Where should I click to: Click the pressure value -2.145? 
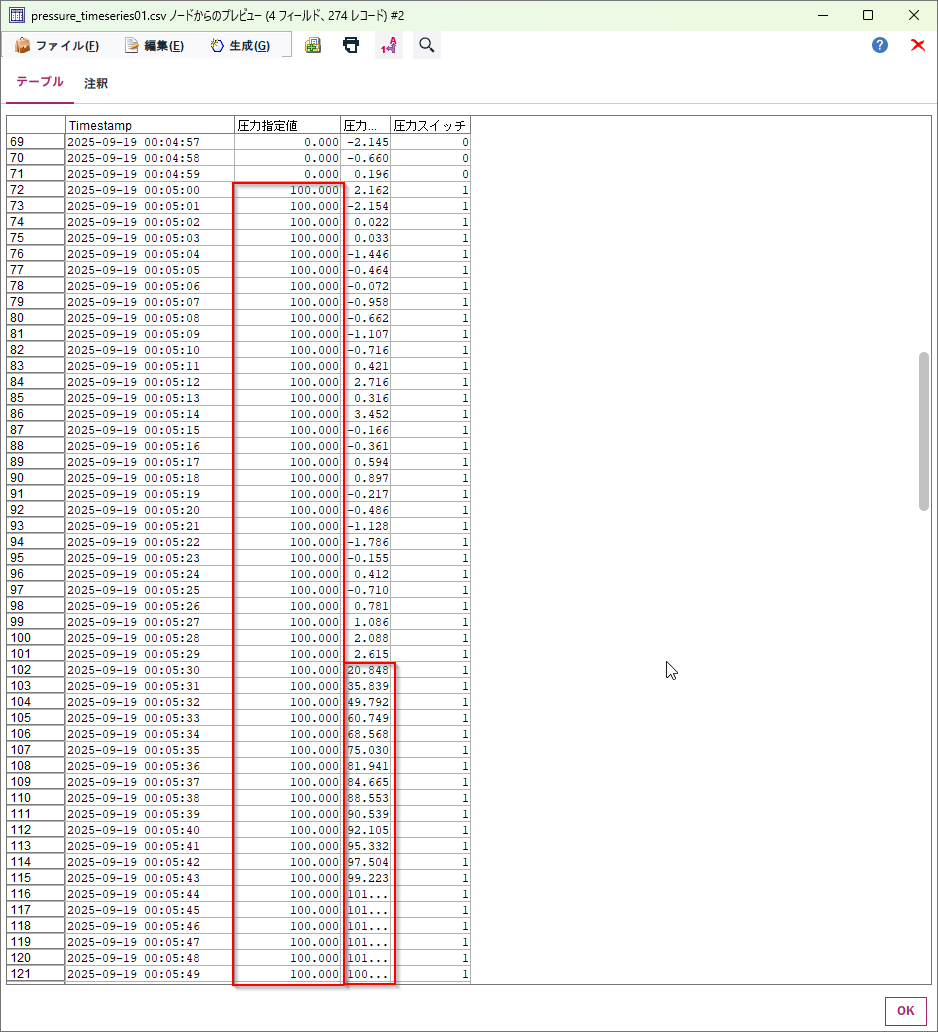point(368,142)
